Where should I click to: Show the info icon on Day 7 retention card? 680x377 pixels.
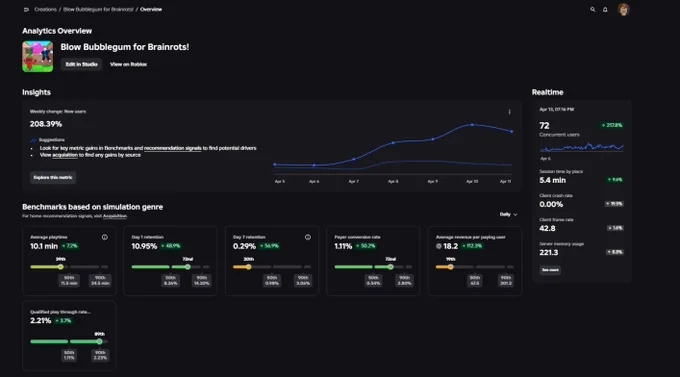point(307,237)
